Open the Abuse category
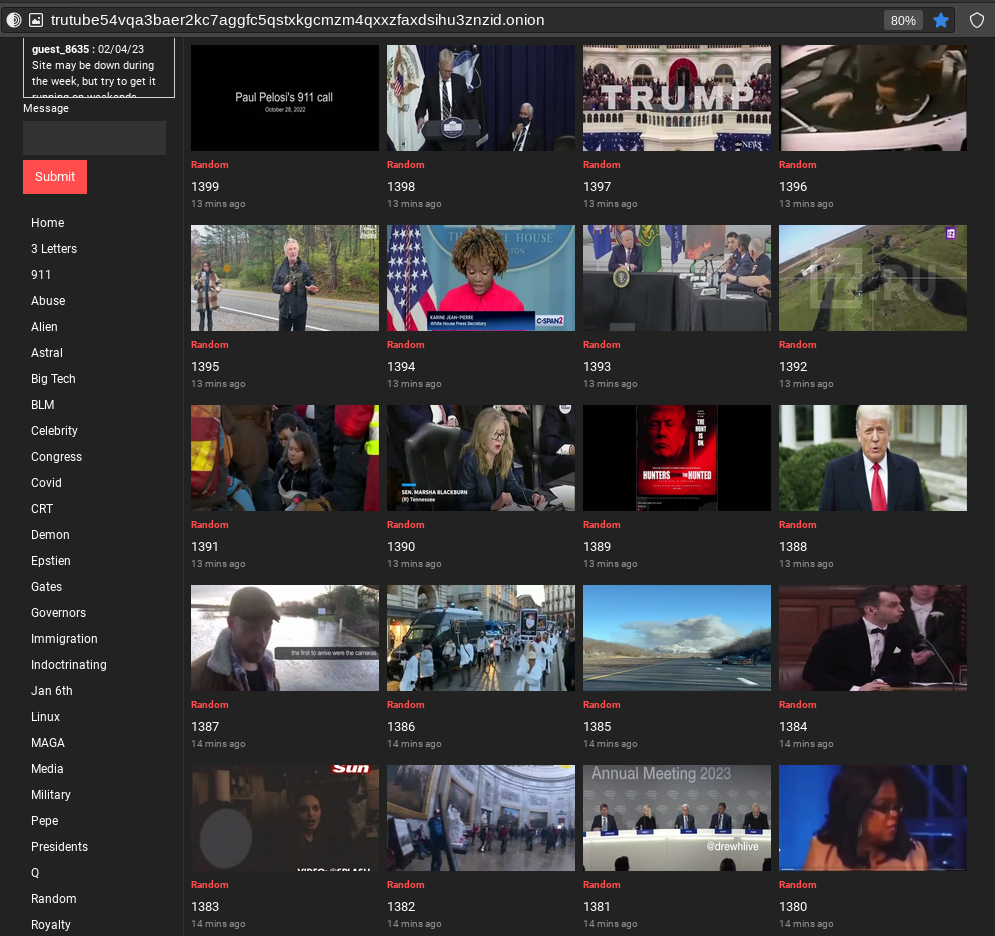Screen dimensions: 995x936 pos(48,301)
